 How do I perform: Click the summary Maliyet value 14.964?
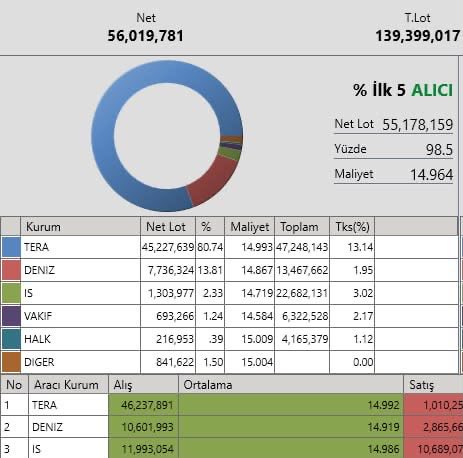pyautogui.click(x=432, y=175)
